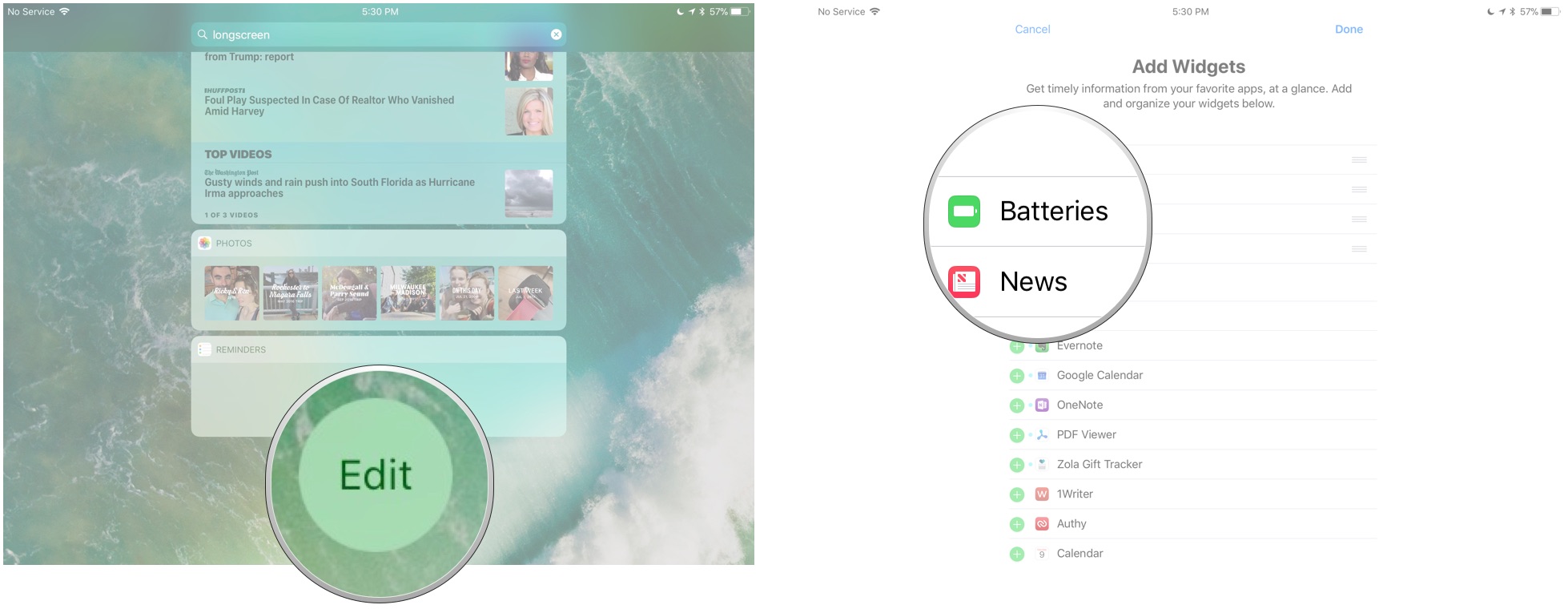Grab the topmost reorder handle in the widget list
This screenshot has width=1568, height=609.
(x=1359, y=159)
